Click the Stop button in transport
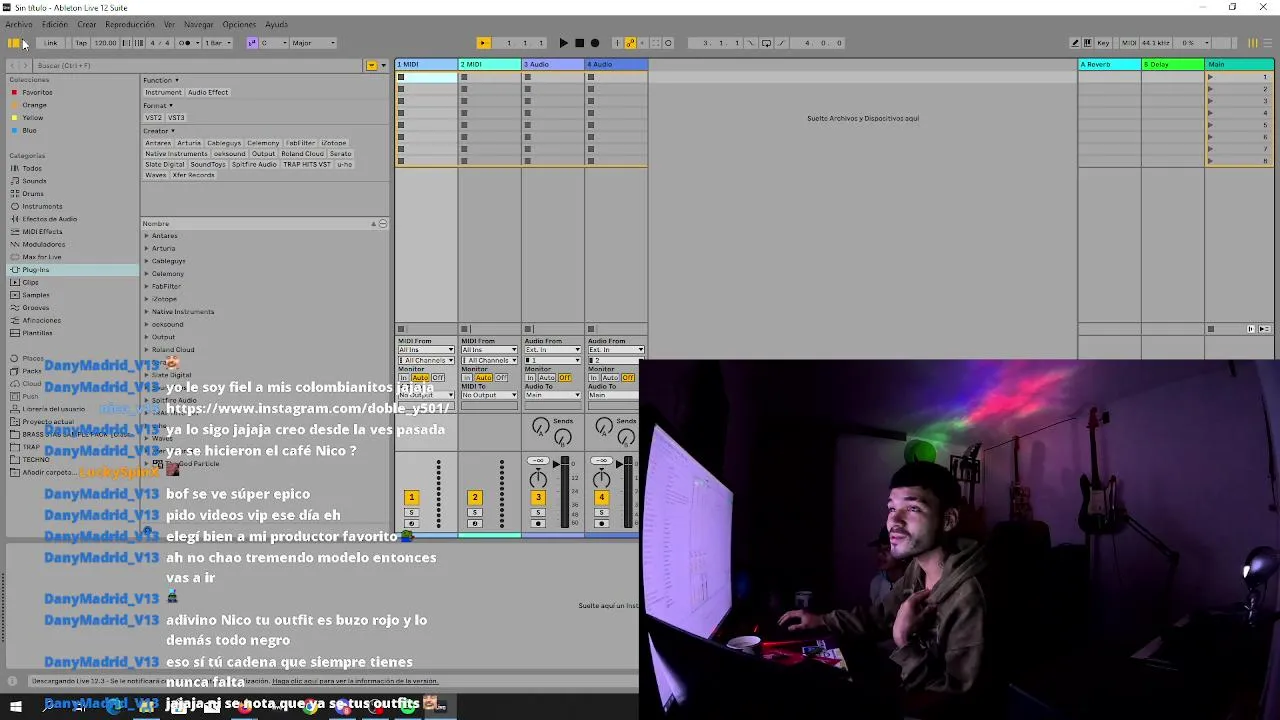 pyautogui.click(x=579, y=43)
